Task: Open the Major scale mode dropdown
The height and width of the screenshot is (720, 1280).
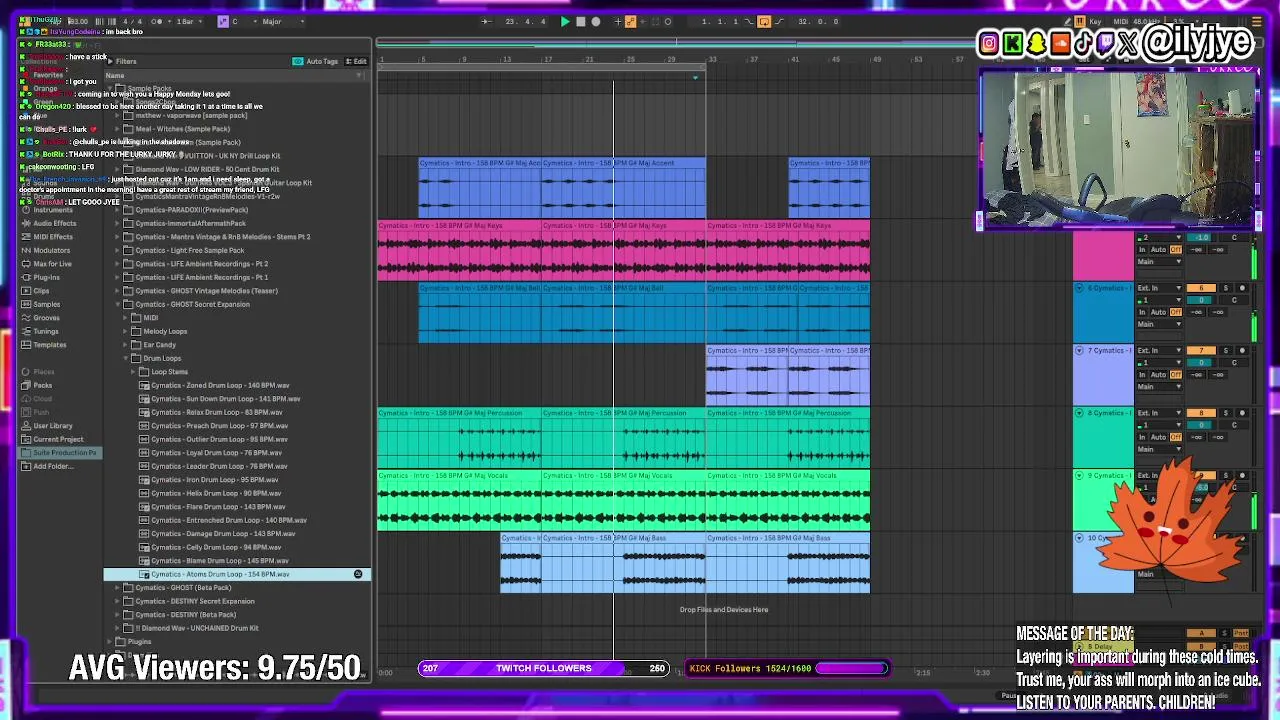Action: [282, 21]
